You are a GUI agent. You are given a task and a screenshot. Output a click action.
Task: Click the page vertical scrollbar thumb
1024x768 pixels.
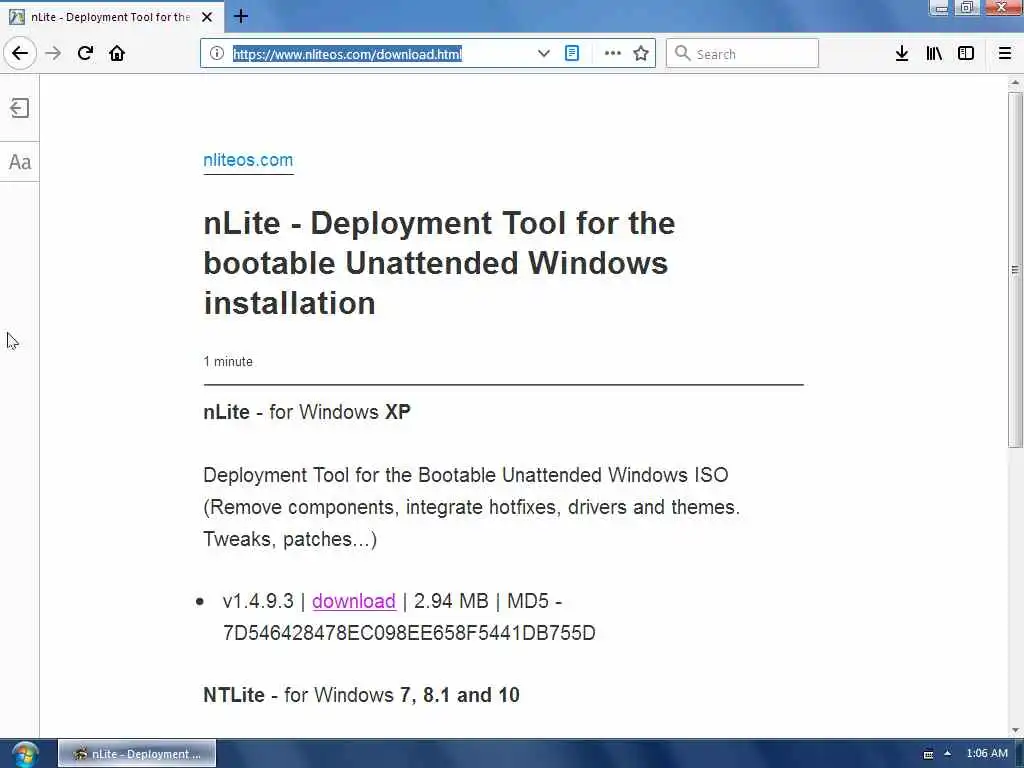pyautogui.click(x=1015, y=270)
